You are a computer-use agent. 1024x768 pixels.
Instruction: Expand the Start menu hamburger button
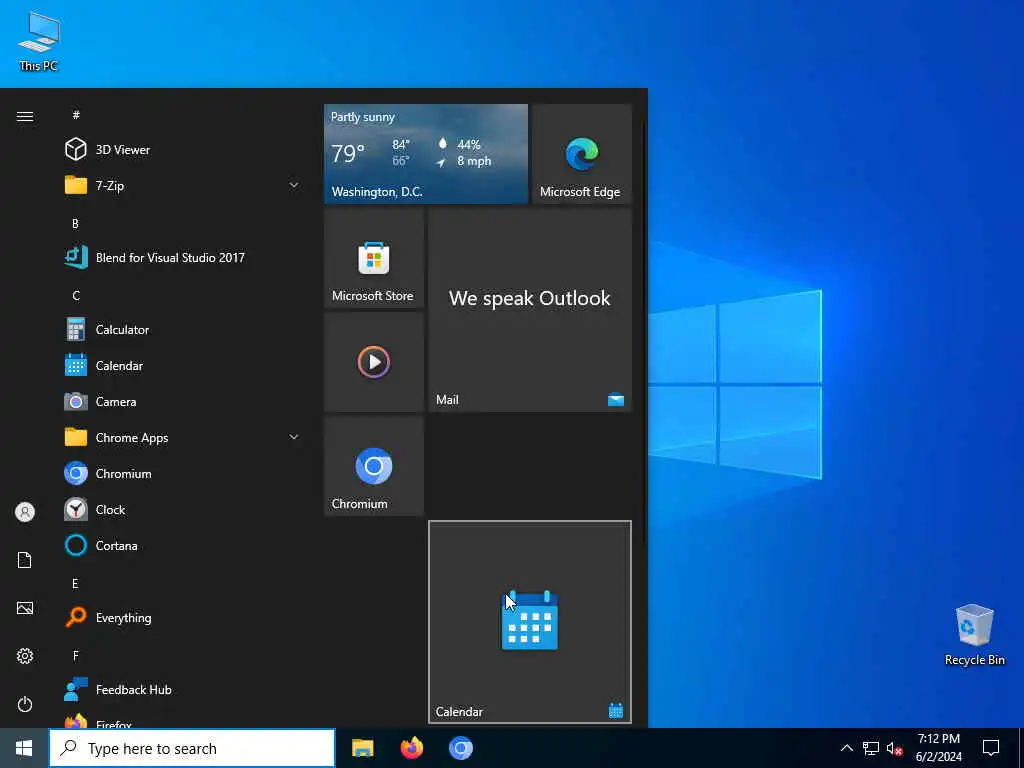click(25, 116)
